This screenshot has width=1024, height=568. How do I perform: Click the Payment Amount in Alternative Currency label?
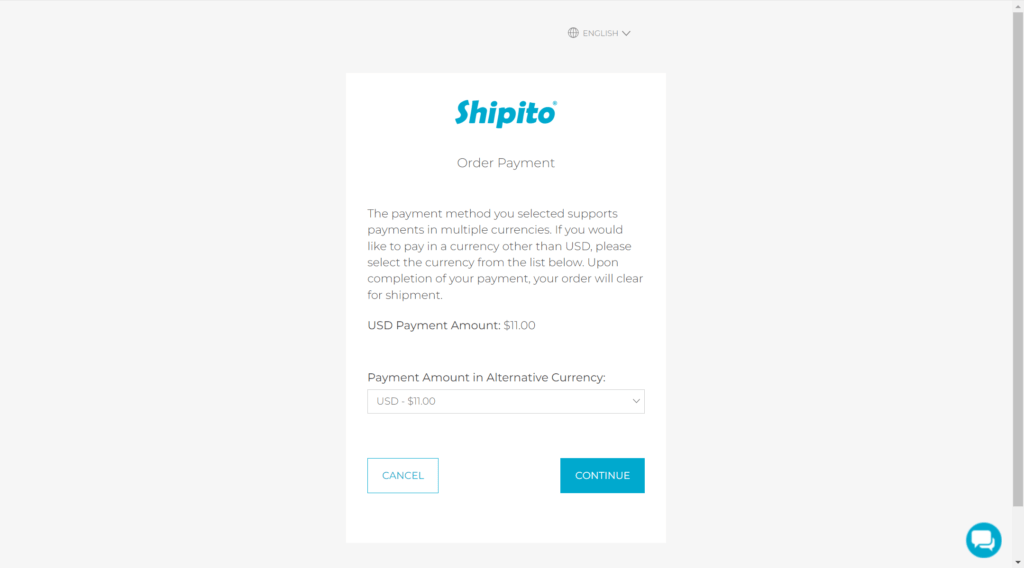click(486, 377)
